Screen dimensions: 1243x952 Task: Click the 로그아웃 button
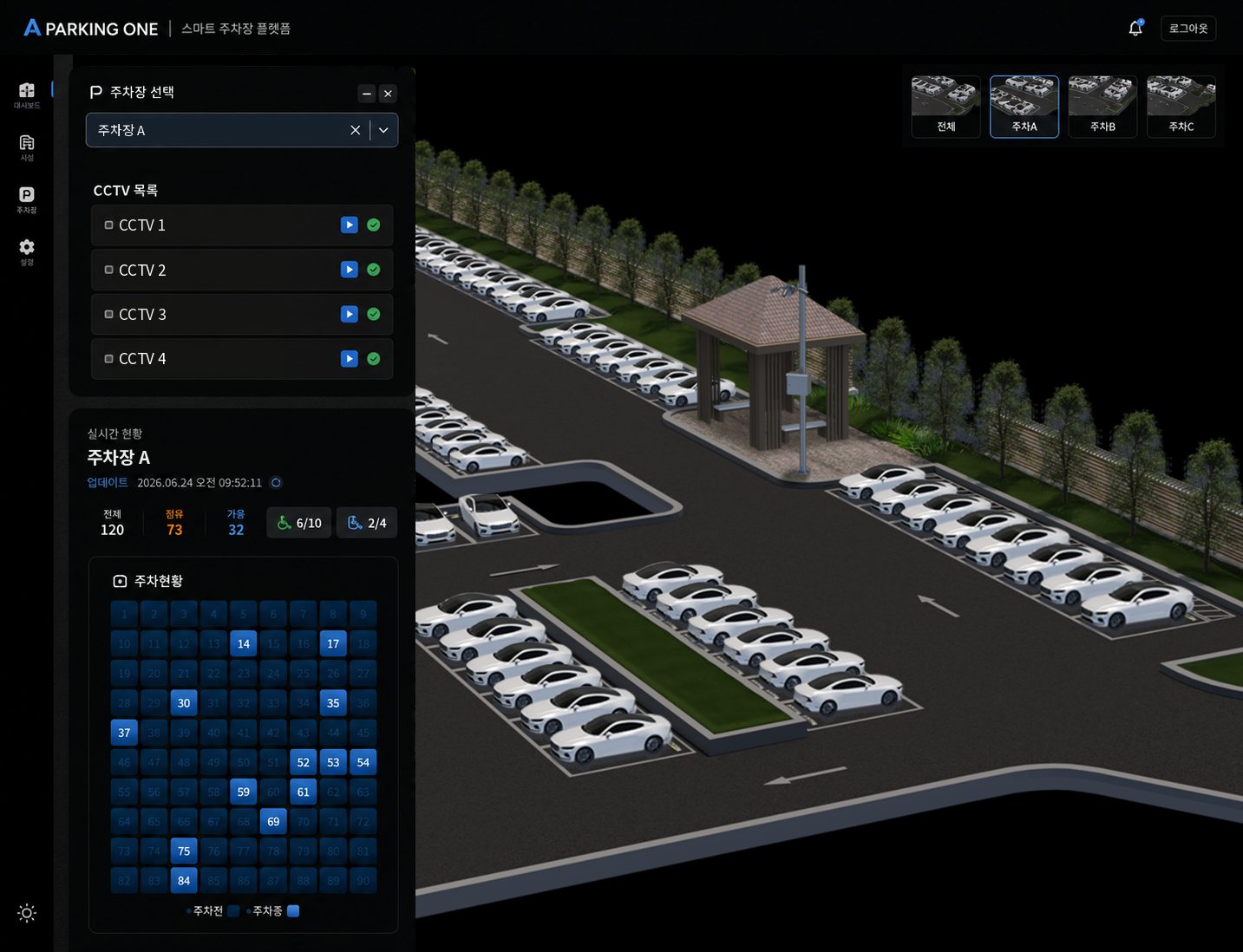(1188, 29)
